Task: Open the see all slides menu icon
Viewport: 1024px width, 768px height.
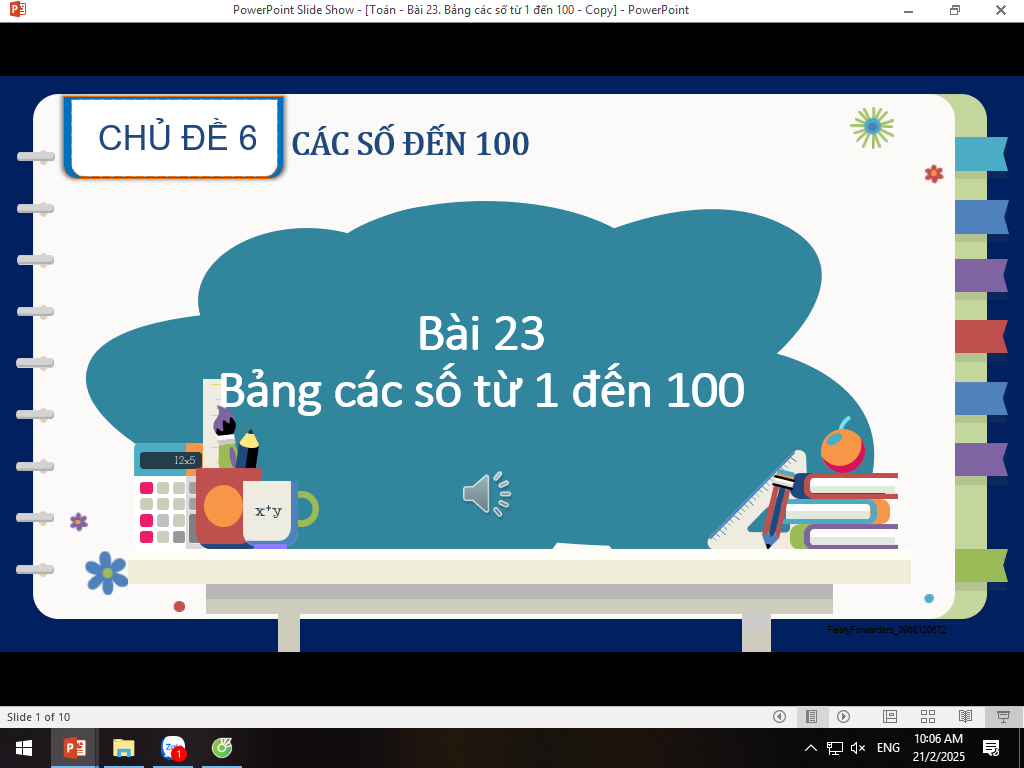Action: click(x=811, y=717)
